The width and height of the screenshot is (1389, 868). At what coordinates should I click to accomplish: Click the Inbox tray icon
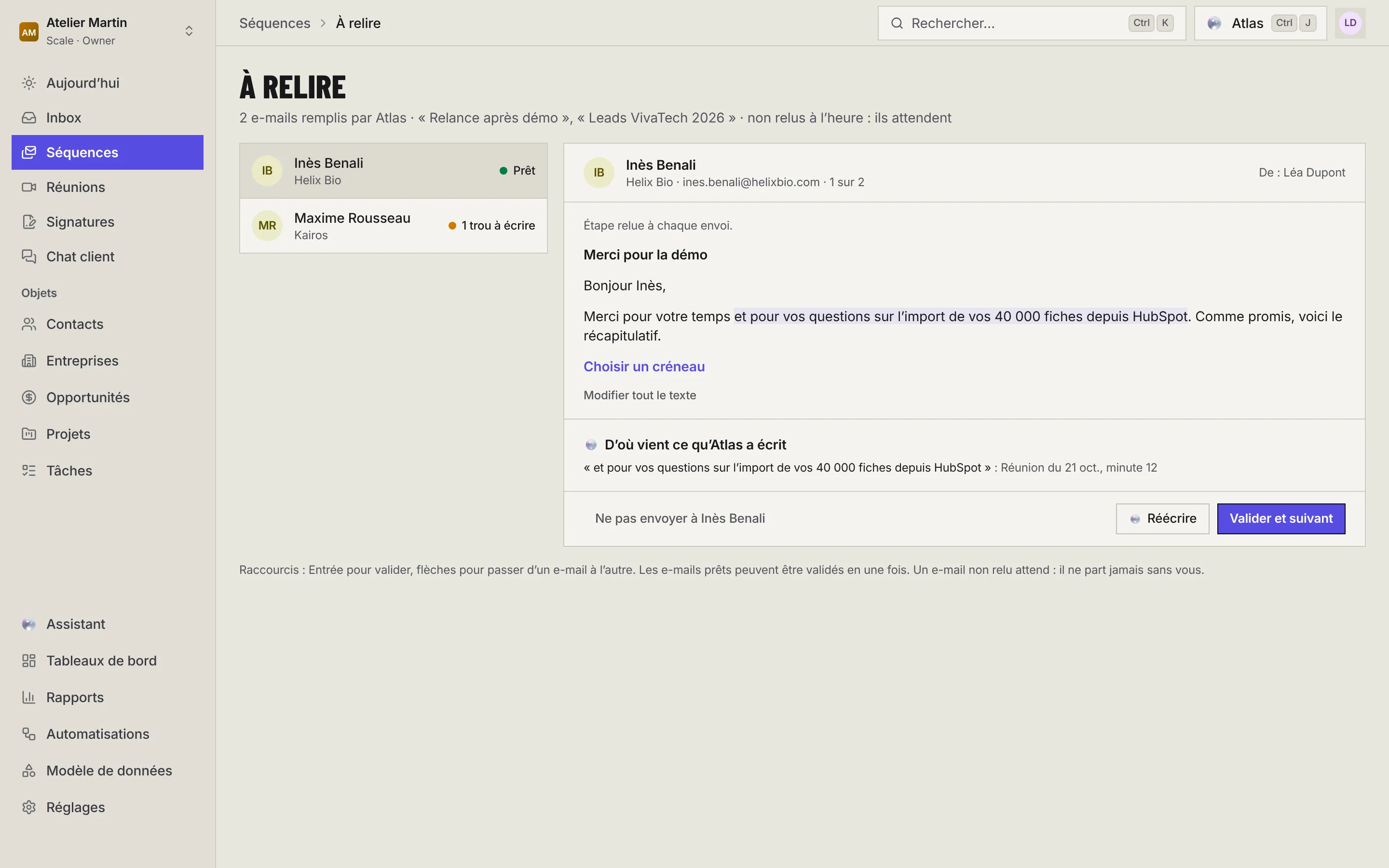29,118
